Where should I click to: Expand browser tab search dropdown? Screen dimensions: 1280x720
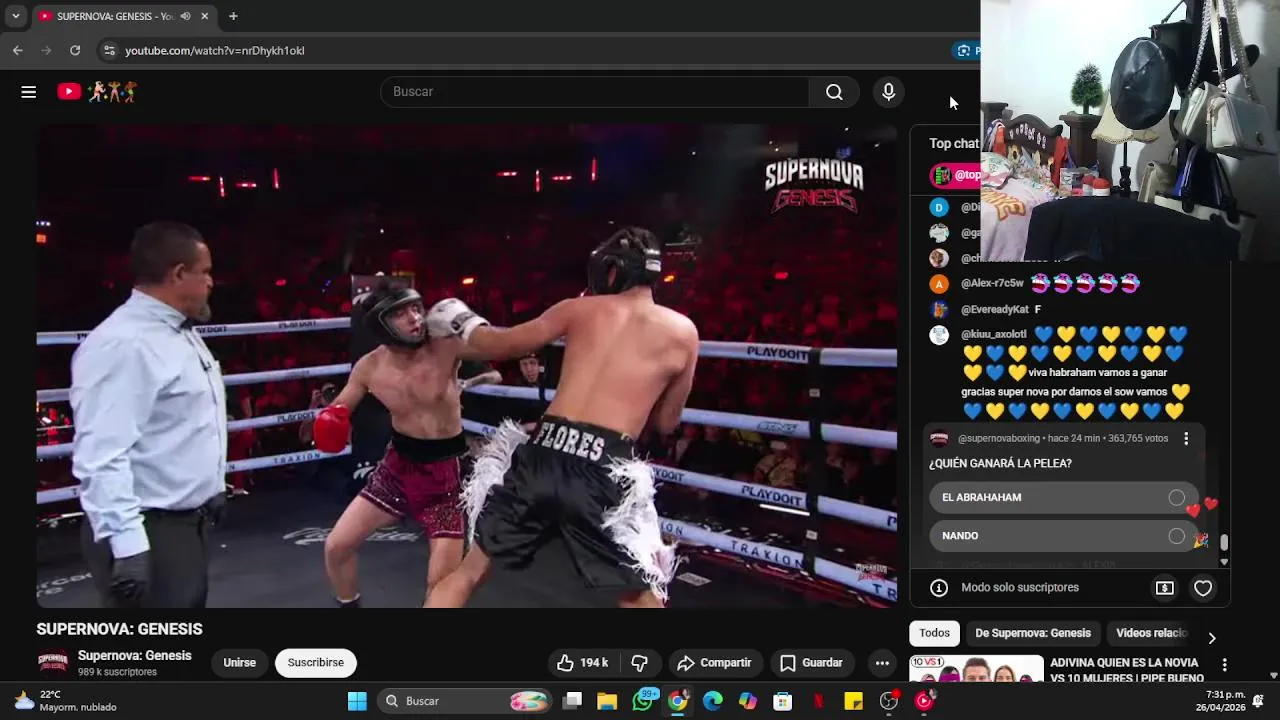click(16, 16)
